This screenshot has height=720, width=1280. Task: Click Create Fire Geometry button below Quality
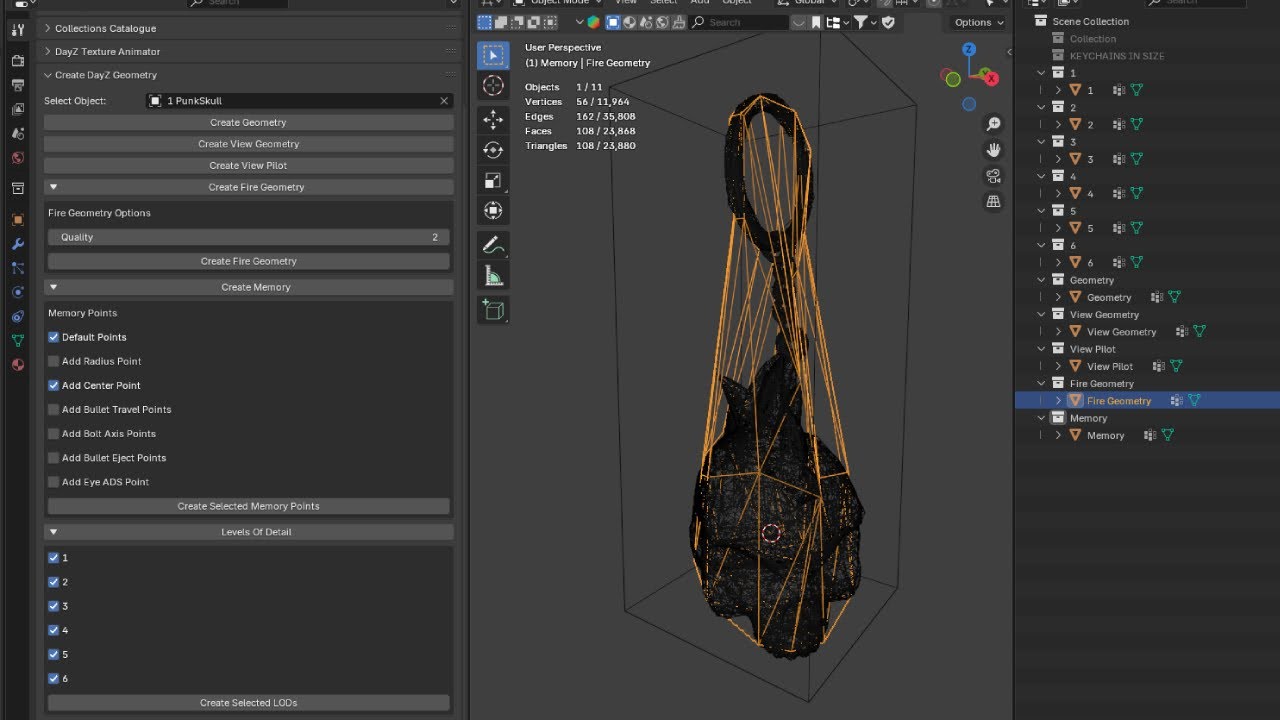[x=248, y=261]
